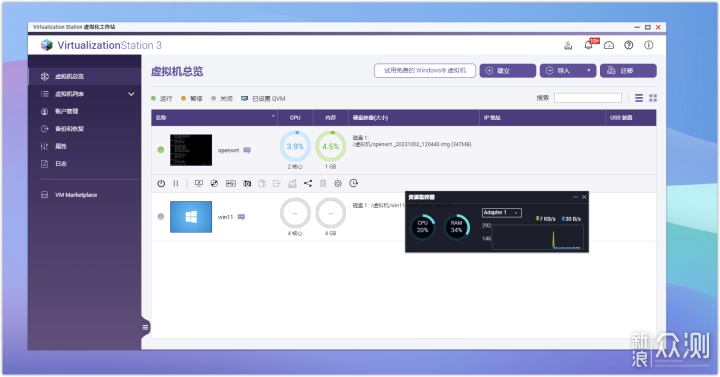
Task: Collapse the sidebar with the handle
Action: click(145, 327)
